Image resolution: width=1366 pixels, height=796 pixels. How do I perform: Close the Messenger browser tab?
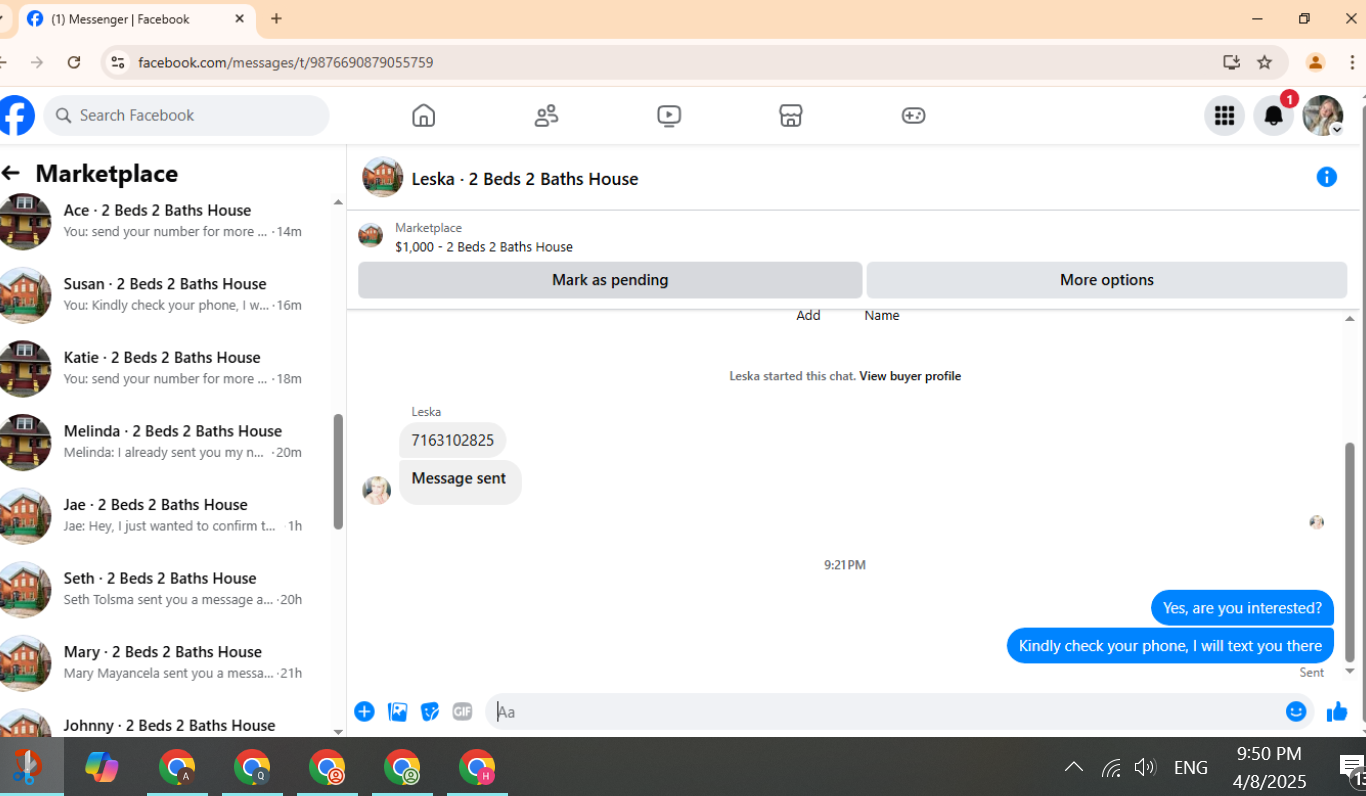[239, 19]
